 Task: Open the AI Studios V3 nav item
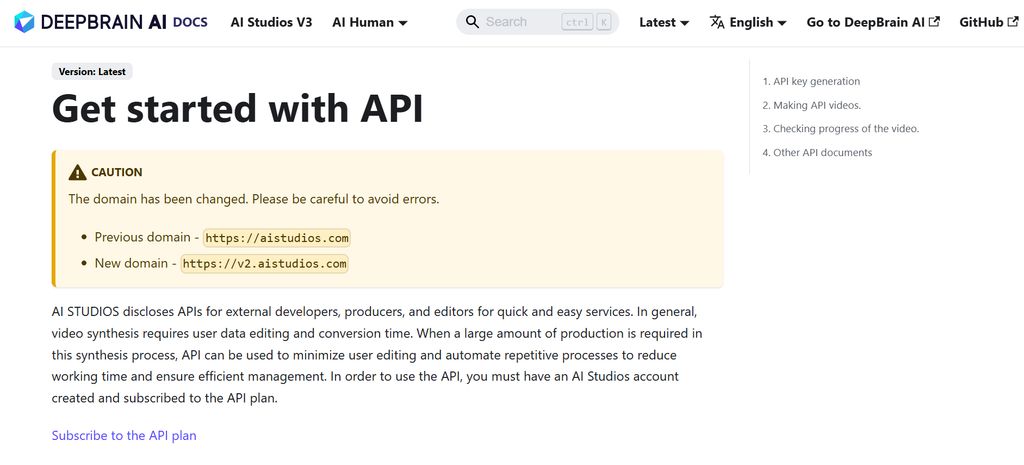[x=271, y=22]
